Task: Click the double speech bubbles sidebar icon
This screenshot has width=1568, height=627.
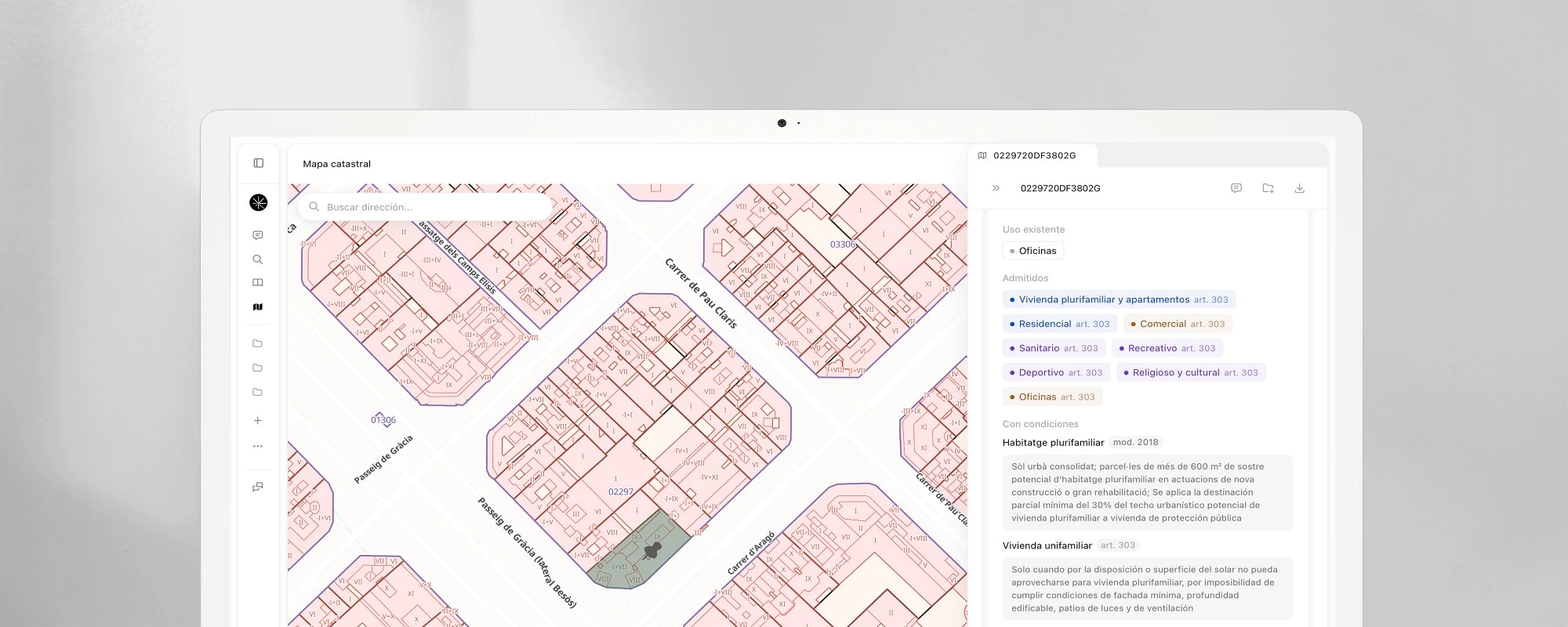Action: point(258,487)
